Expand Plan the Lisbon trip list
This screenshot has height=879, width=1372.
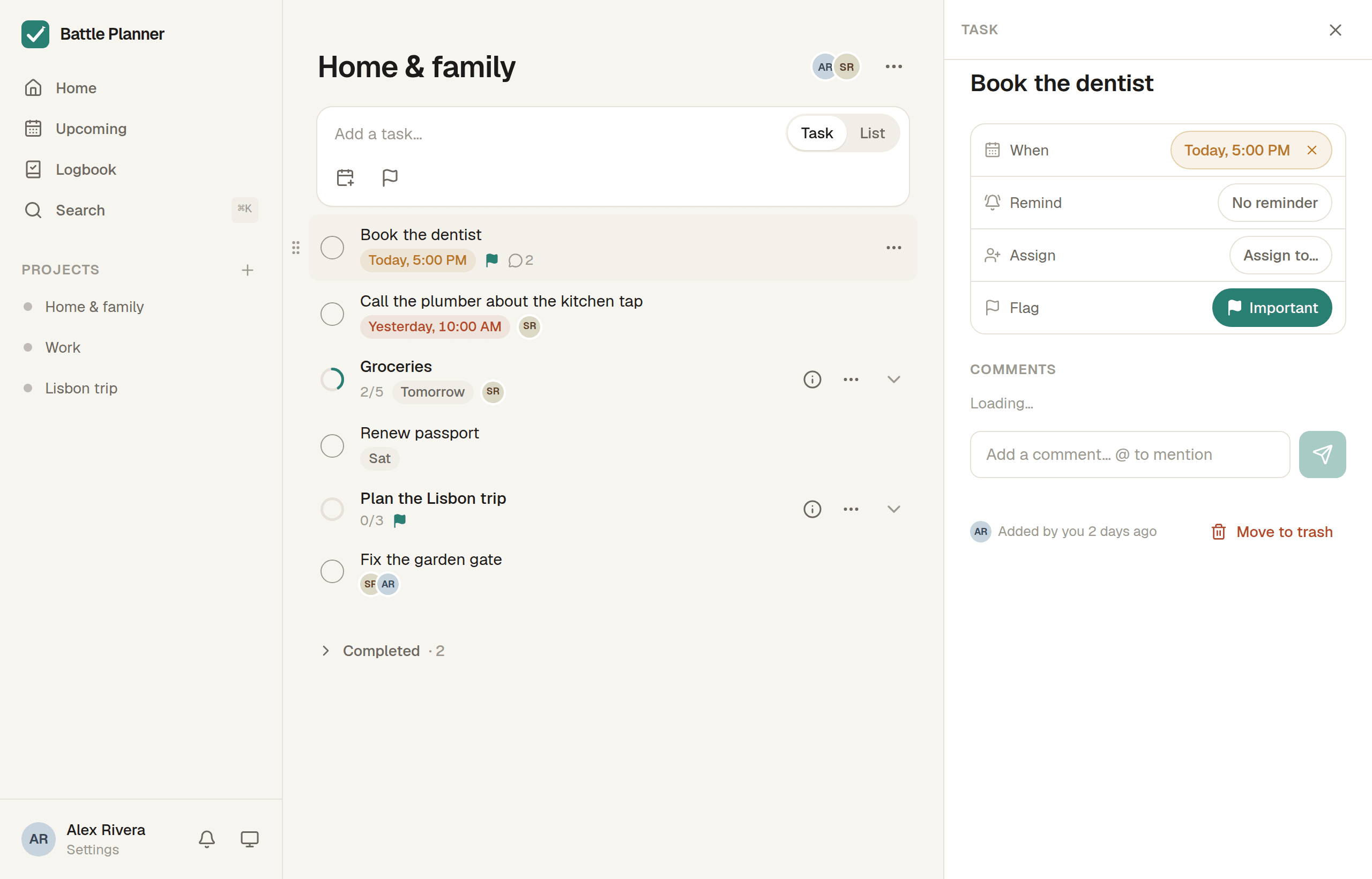coord(894,509)
